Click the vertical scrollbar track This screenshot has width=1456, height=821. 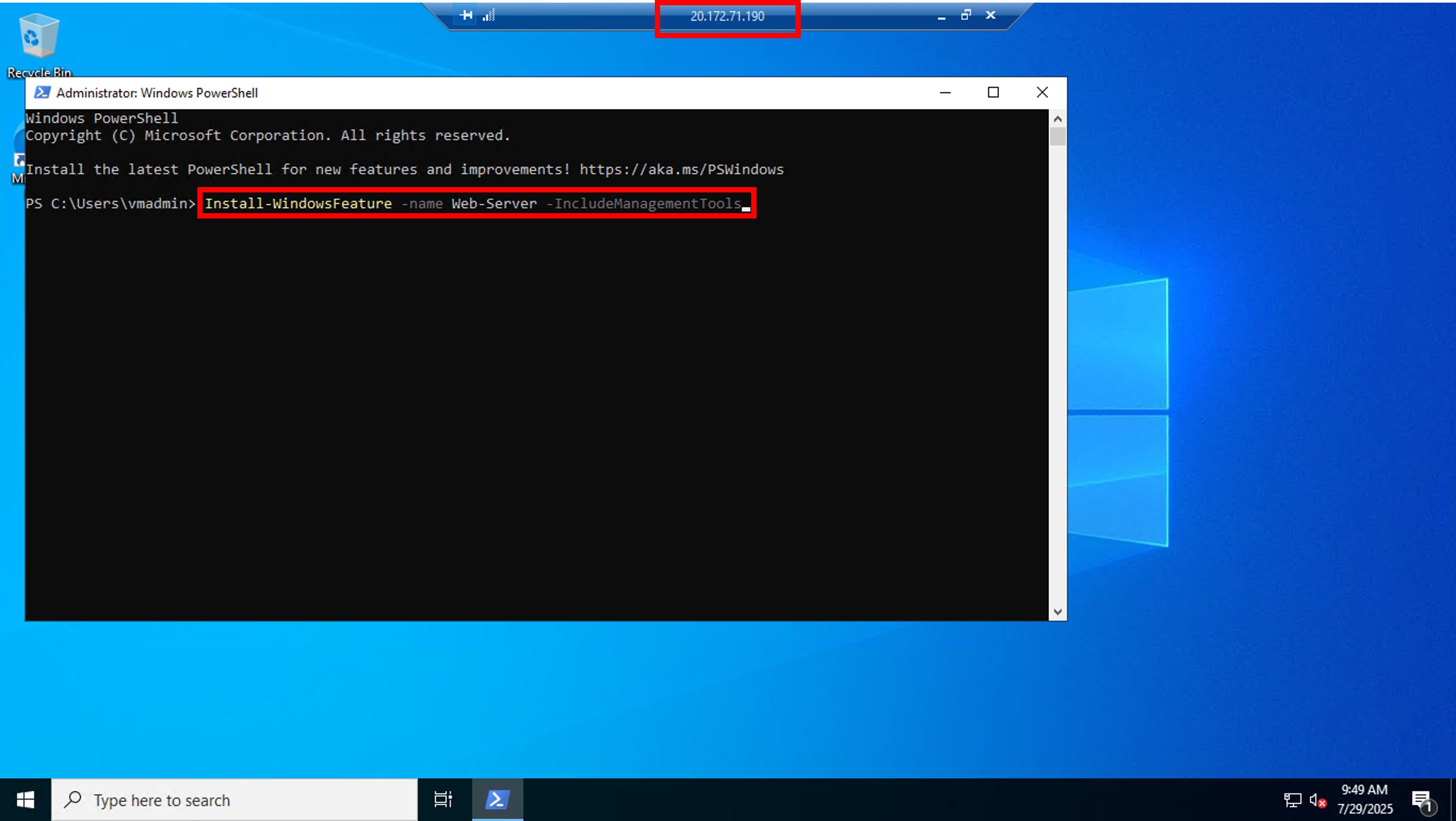1057,367
